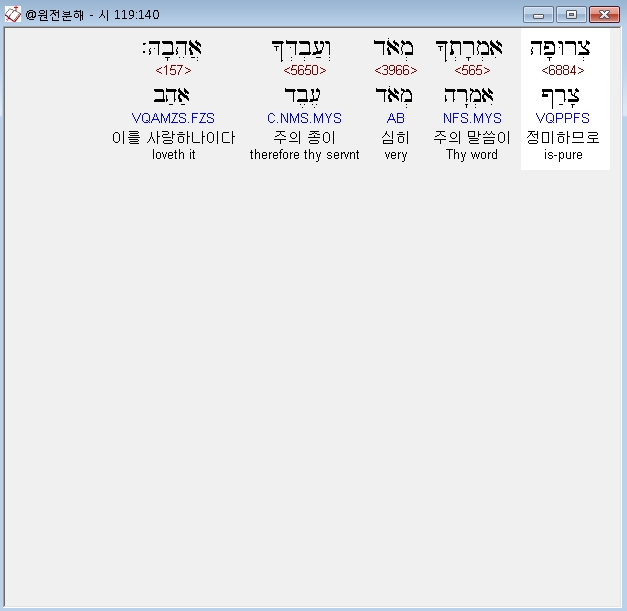Click Hebrew root word above NFS.MYS
The image size is (627, 611).
(x=469, y=96)
